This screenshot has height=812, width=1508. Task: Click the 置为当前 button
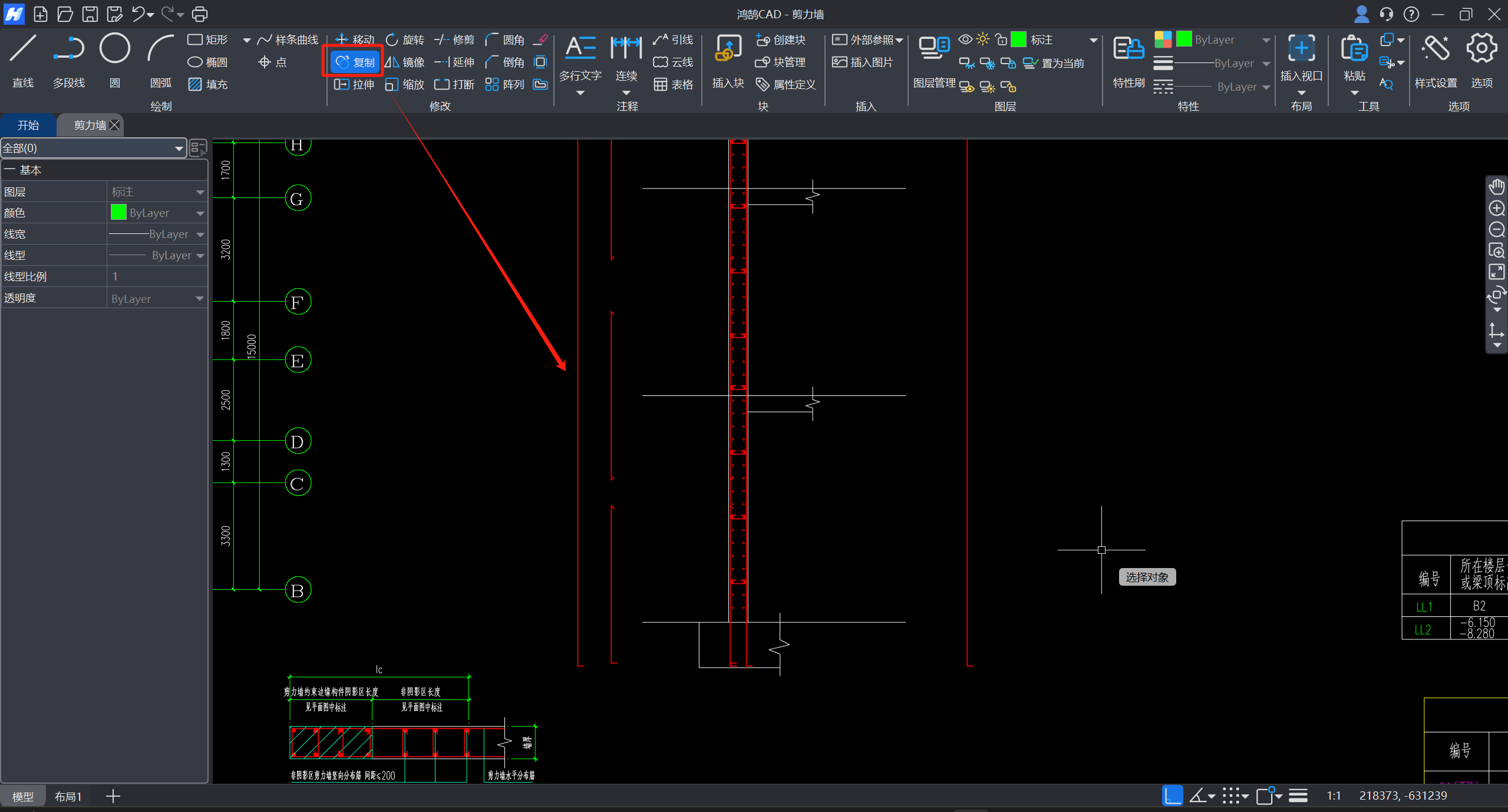point(1055,63)
